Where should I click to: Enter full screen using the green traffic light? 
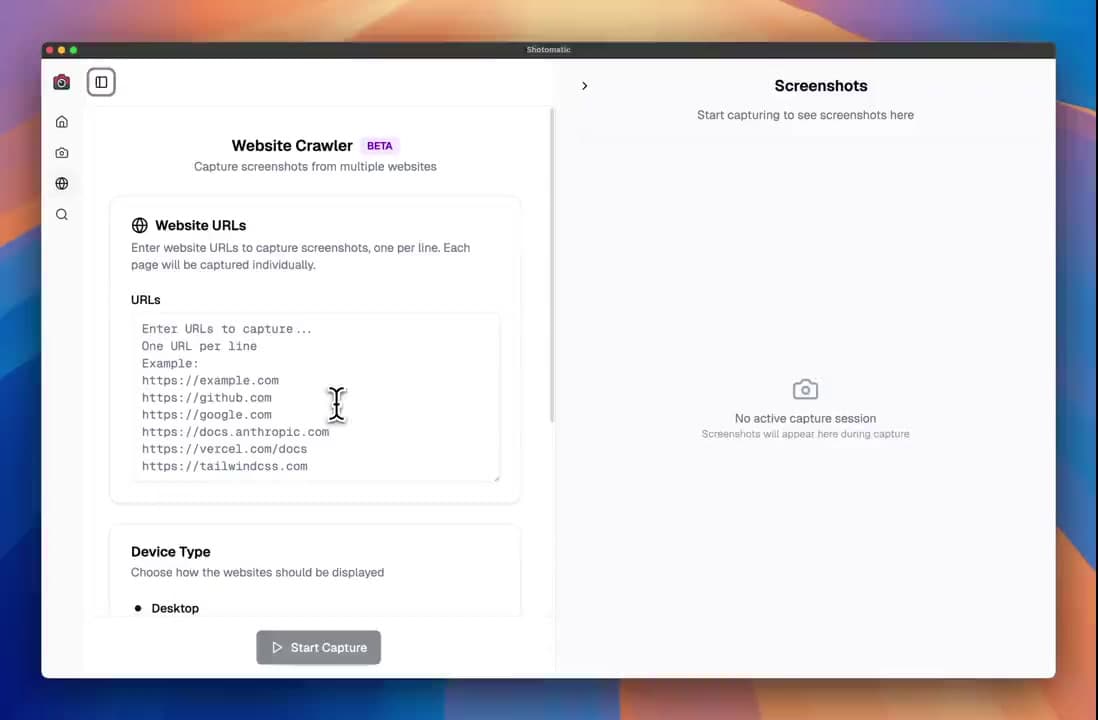point(73,49)
